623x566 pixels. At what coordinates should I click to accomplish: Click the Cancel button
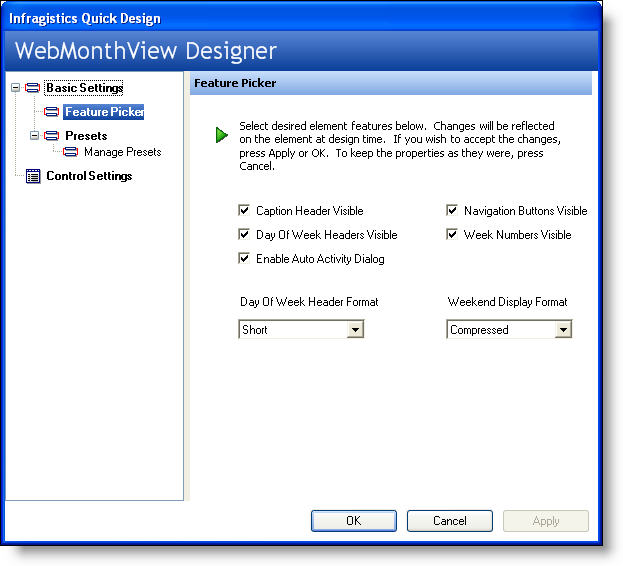449,521
